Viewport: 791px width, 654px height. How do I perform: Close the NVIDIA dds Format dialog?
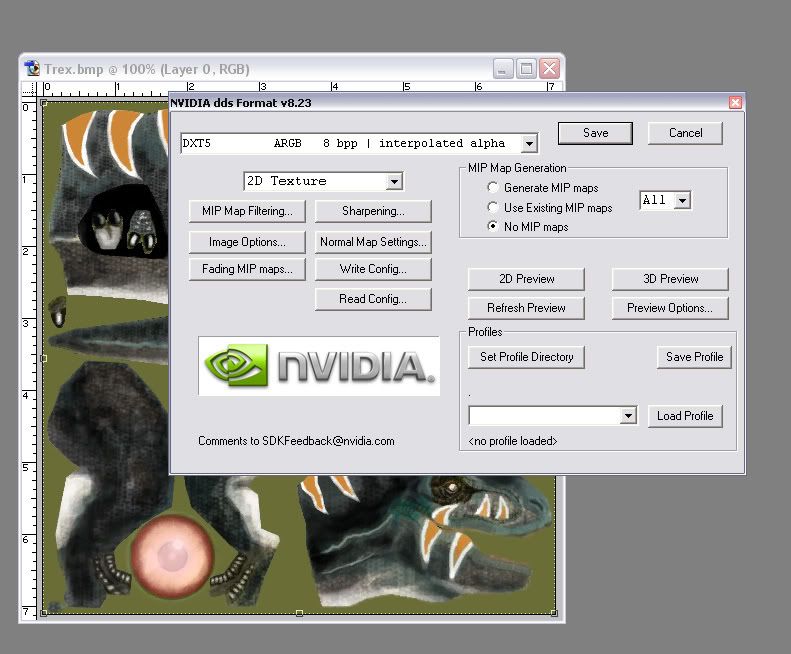[x=735, y=102]
